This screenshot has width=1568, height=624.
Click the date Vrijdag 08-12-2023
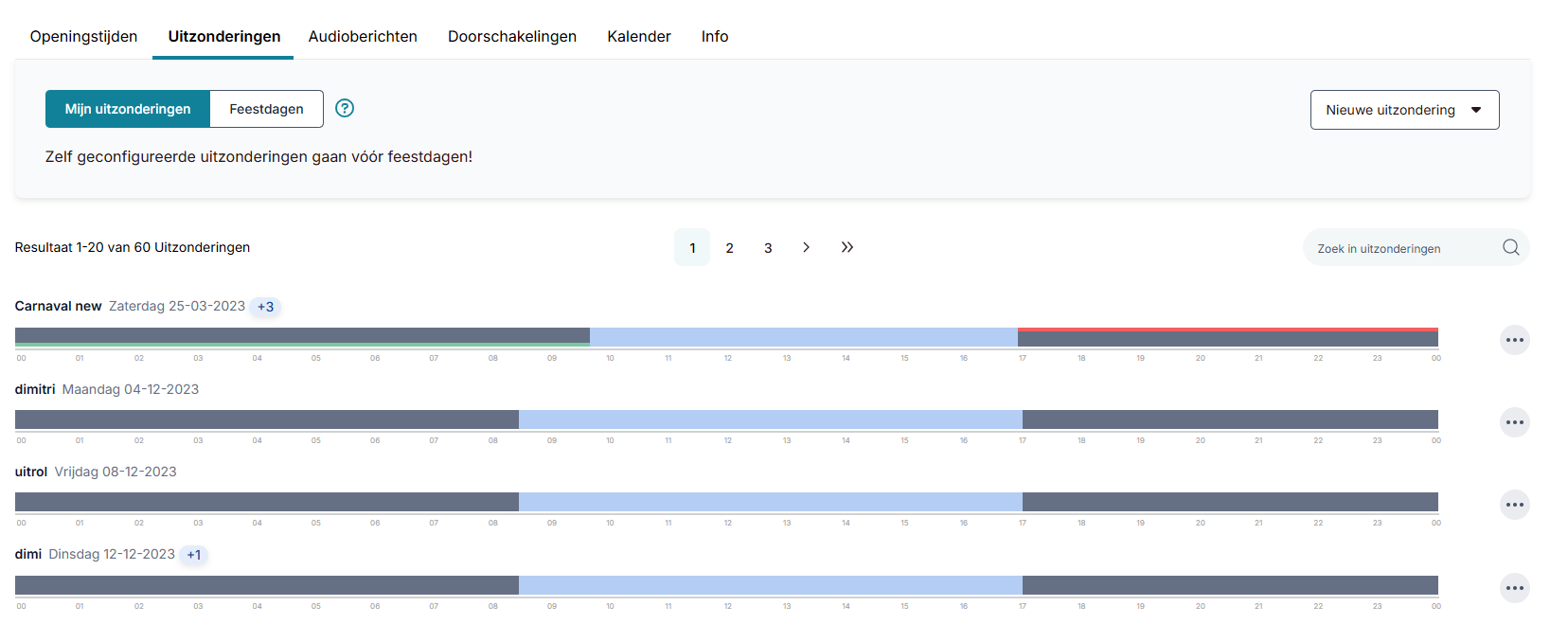[x=116, y=472]
